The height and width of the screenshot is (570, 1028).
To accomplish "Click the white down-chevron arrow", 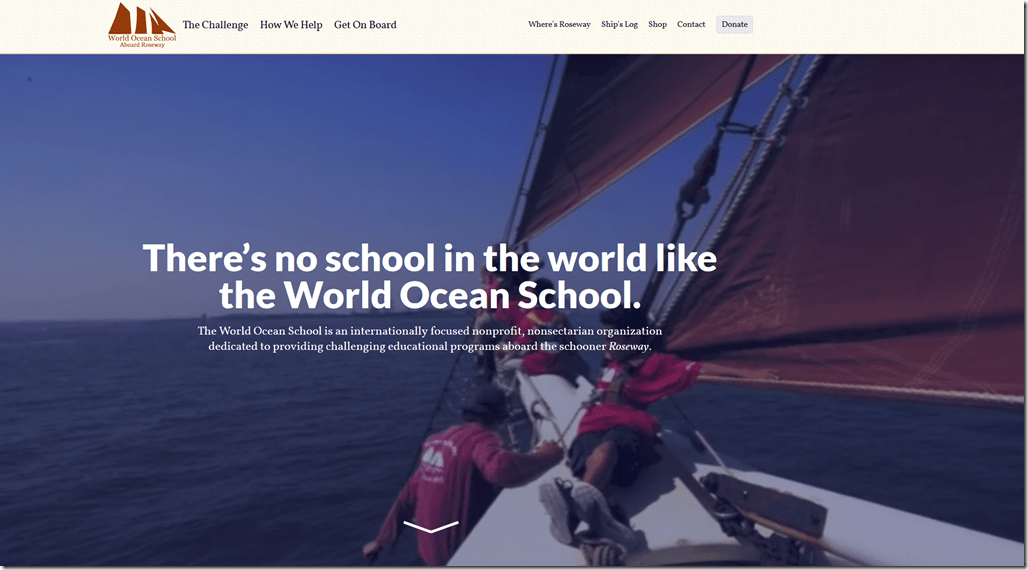I will pyautogui.click(x=431, y=526).
